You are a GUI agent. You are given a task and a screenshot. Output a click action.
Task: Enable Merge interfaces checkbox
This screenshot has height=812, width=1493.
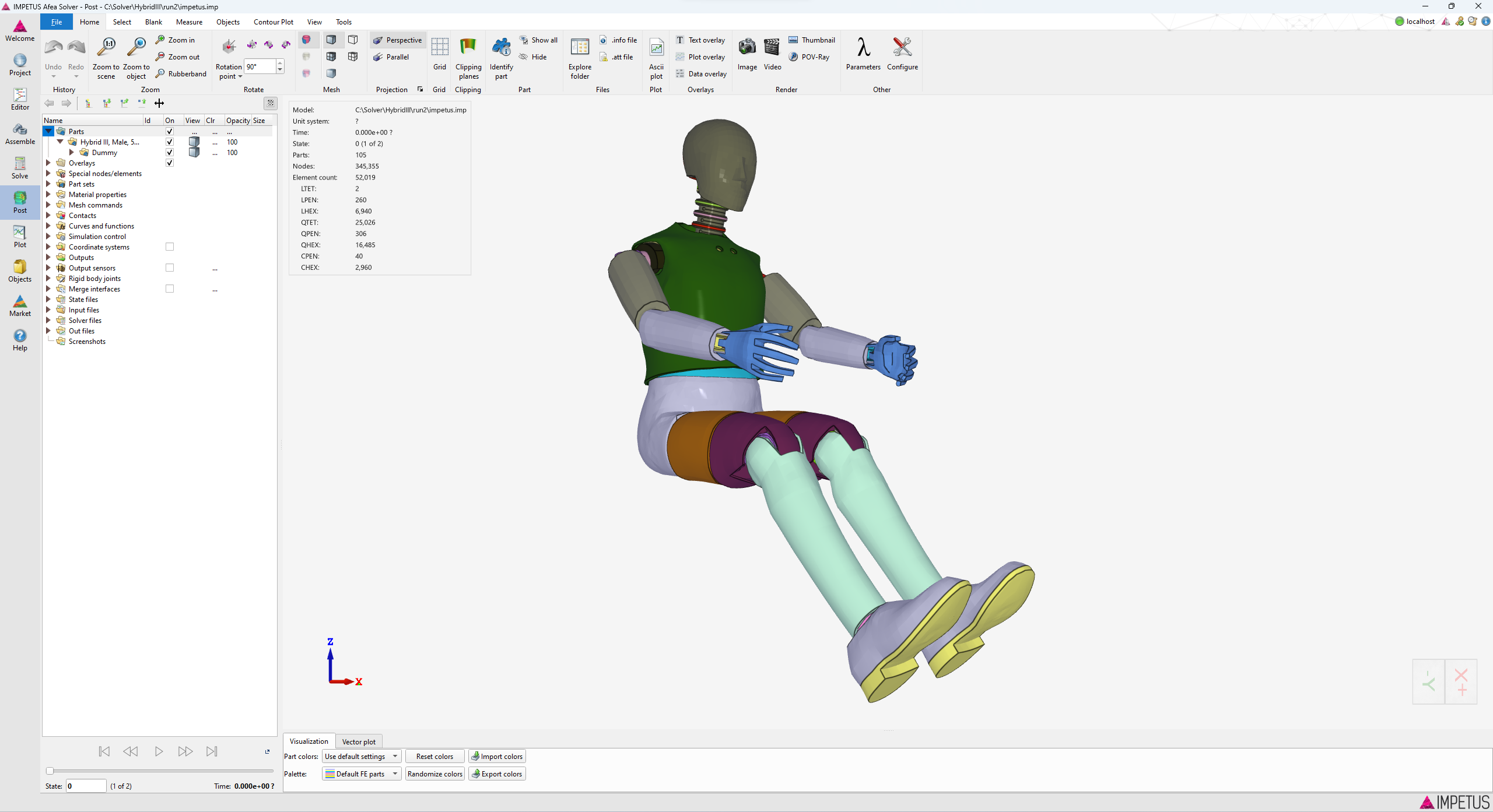click(x=170, y=289)
